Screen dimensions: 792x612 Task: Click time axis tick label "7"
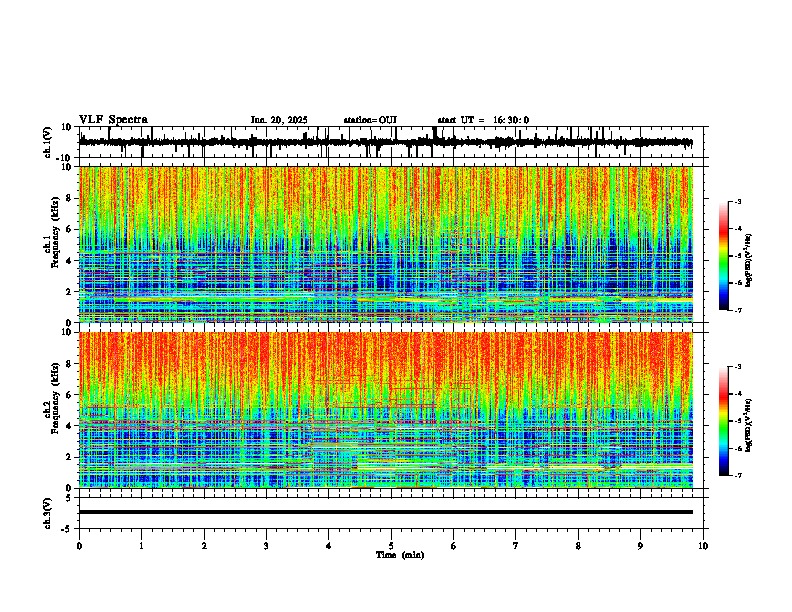point(516,546)
